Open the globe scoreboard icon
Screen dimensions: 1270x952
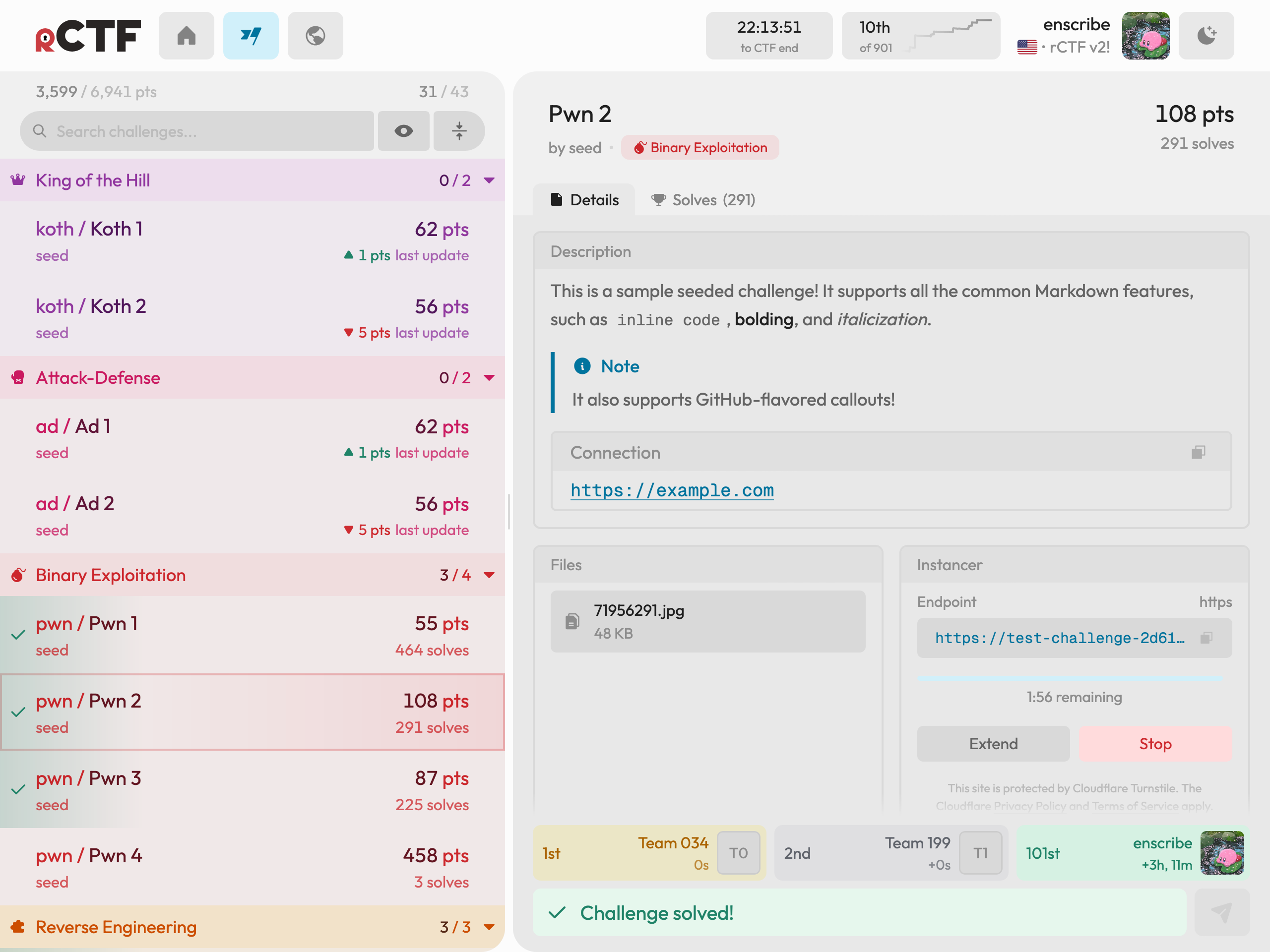click(x=315, y=36)
